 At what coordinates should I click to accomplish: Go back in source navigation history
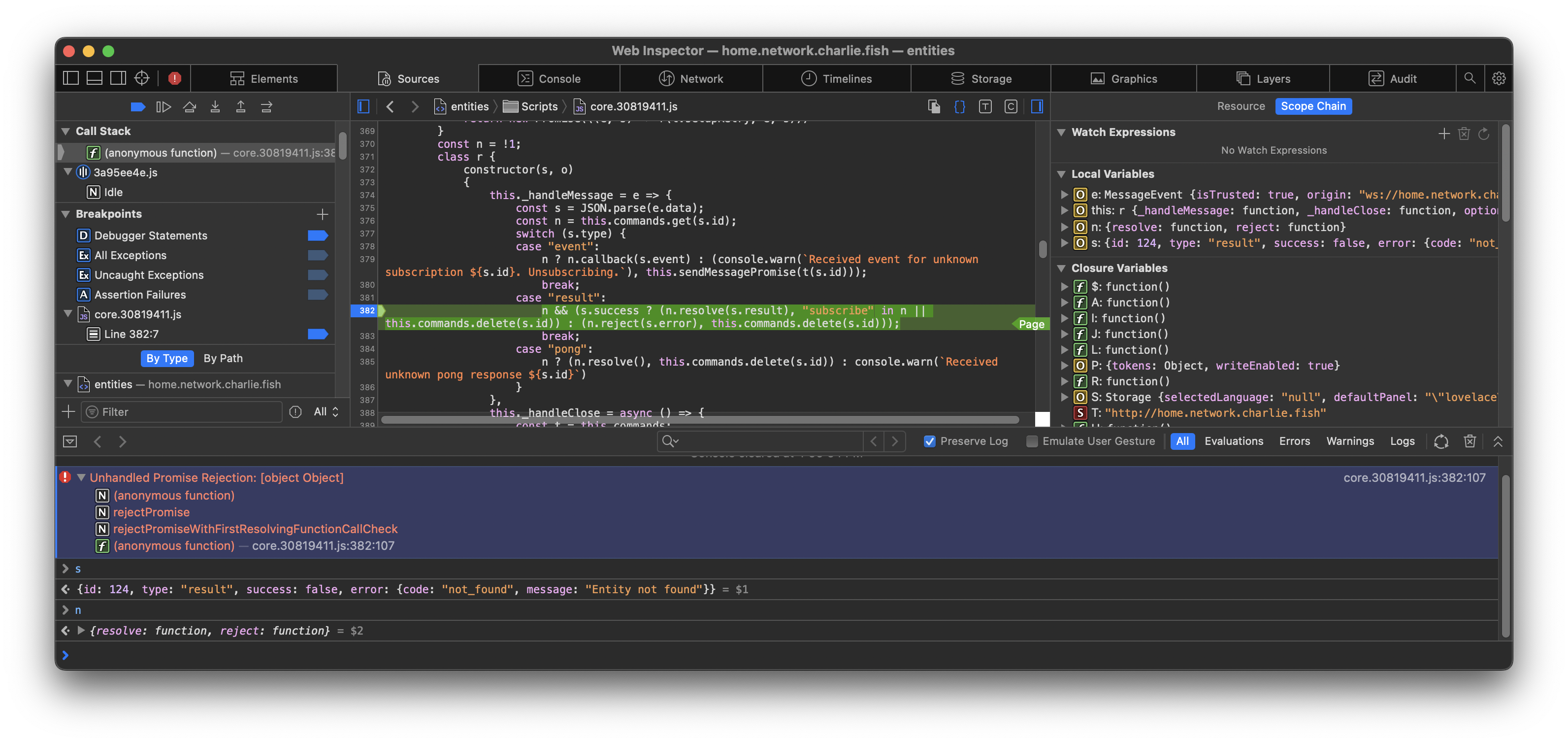pos(390,106)
